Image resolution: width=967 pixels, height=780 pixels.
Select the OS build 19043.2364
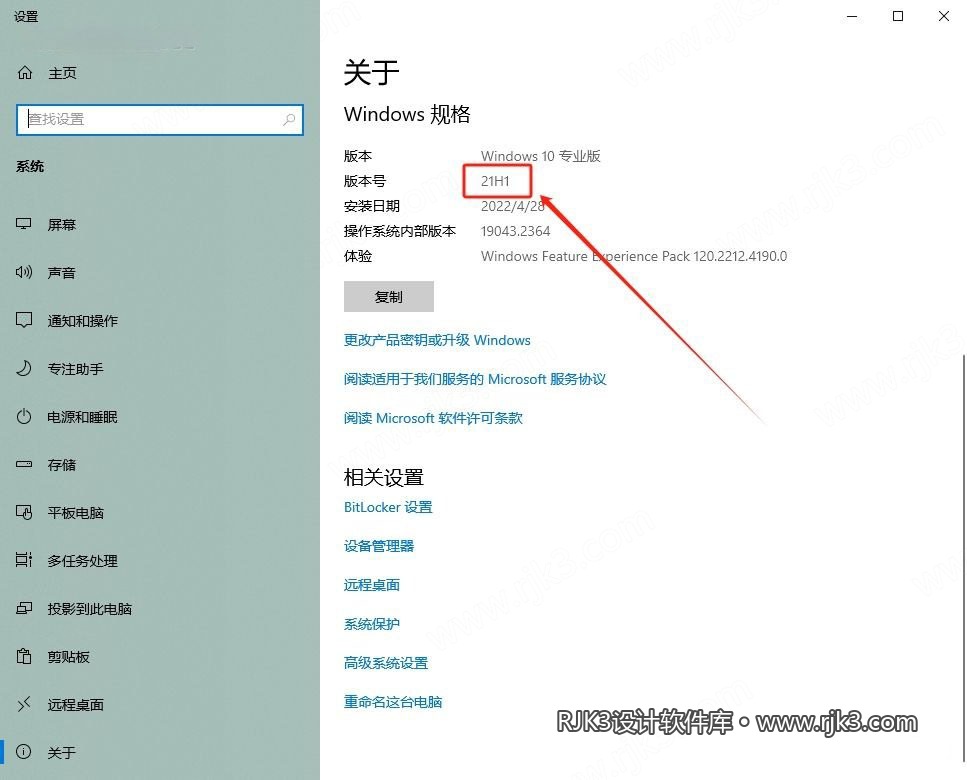click(516, 231)
